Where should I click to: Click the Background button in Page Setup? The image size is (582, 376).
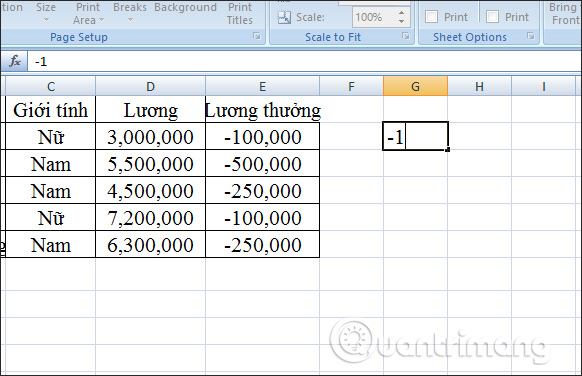coord(185,7)
